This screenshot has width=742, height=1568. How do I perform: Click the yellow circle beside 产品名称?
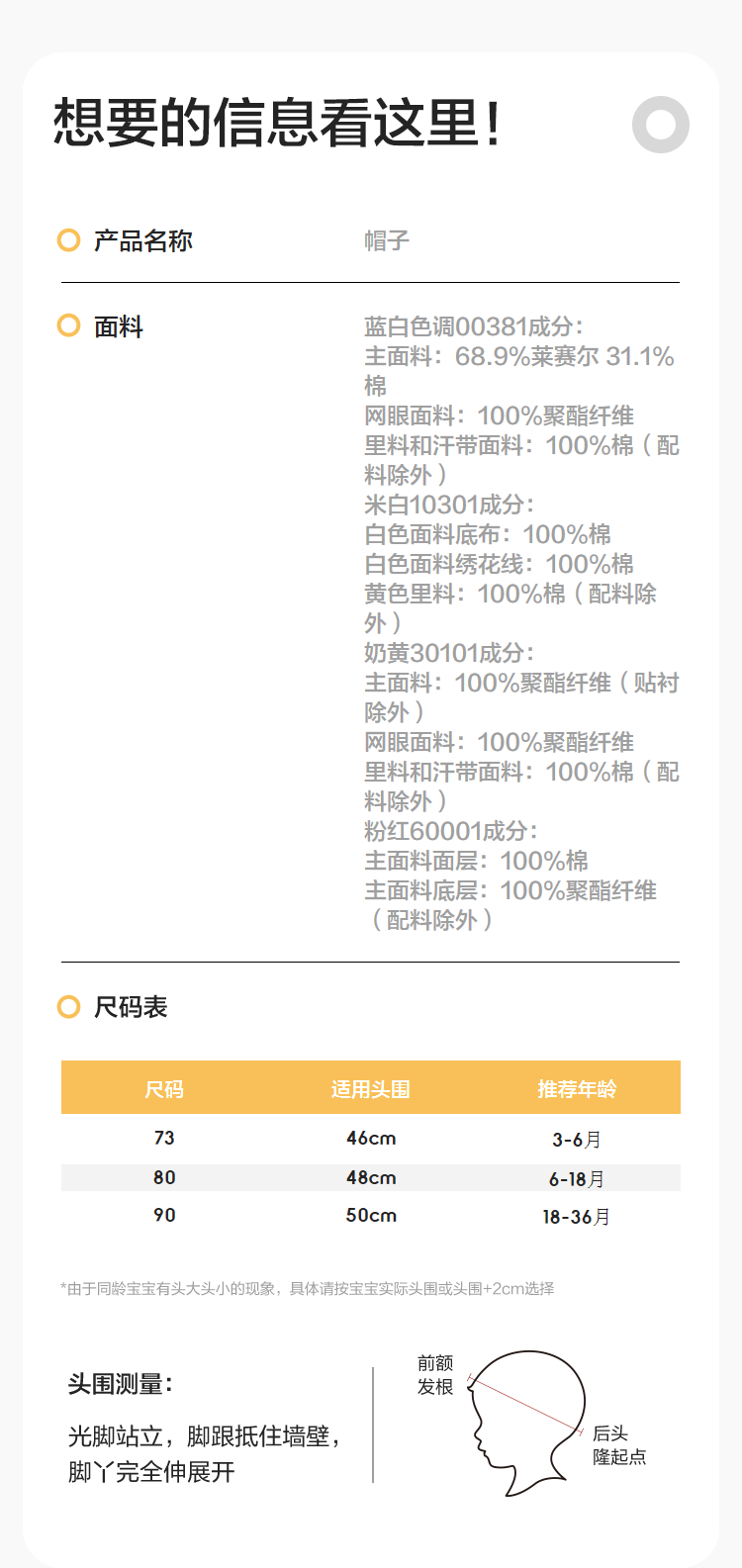pyautogui.click(x=68, y=240)
